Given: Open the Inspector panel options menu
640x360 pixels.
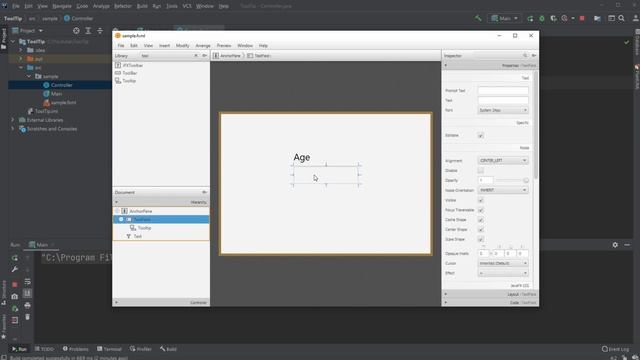Looking at the screenshot, I should pyautogui.click(x=534, y=56).
